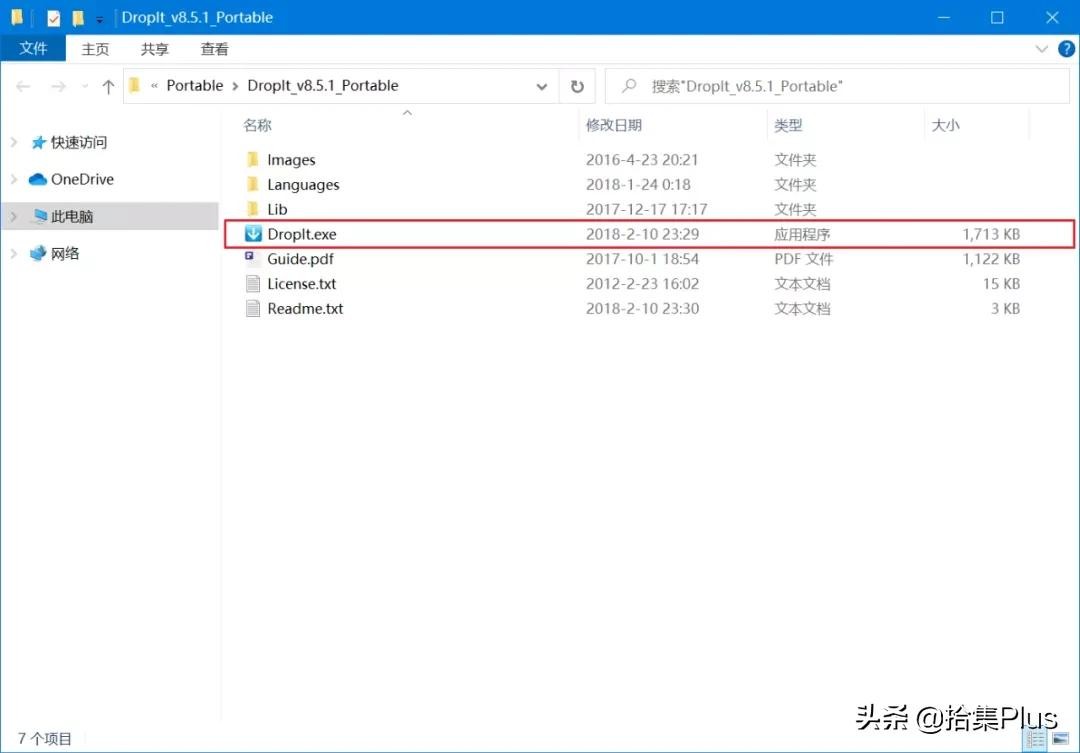This screenshot has height=753, width=1080.
Task: Expand the 网络 tree node
Action: coord(14,254)
